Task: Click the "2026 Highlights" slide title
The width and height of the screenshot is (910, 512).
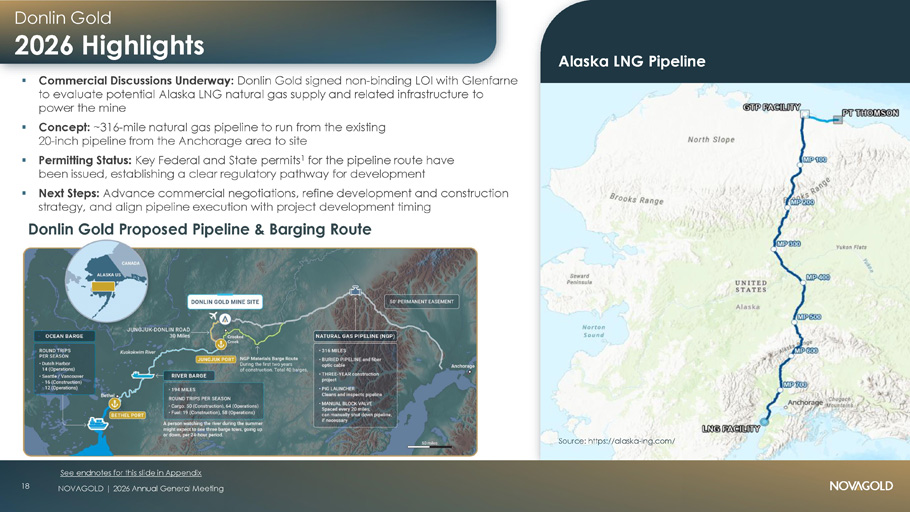Action: 109,45
